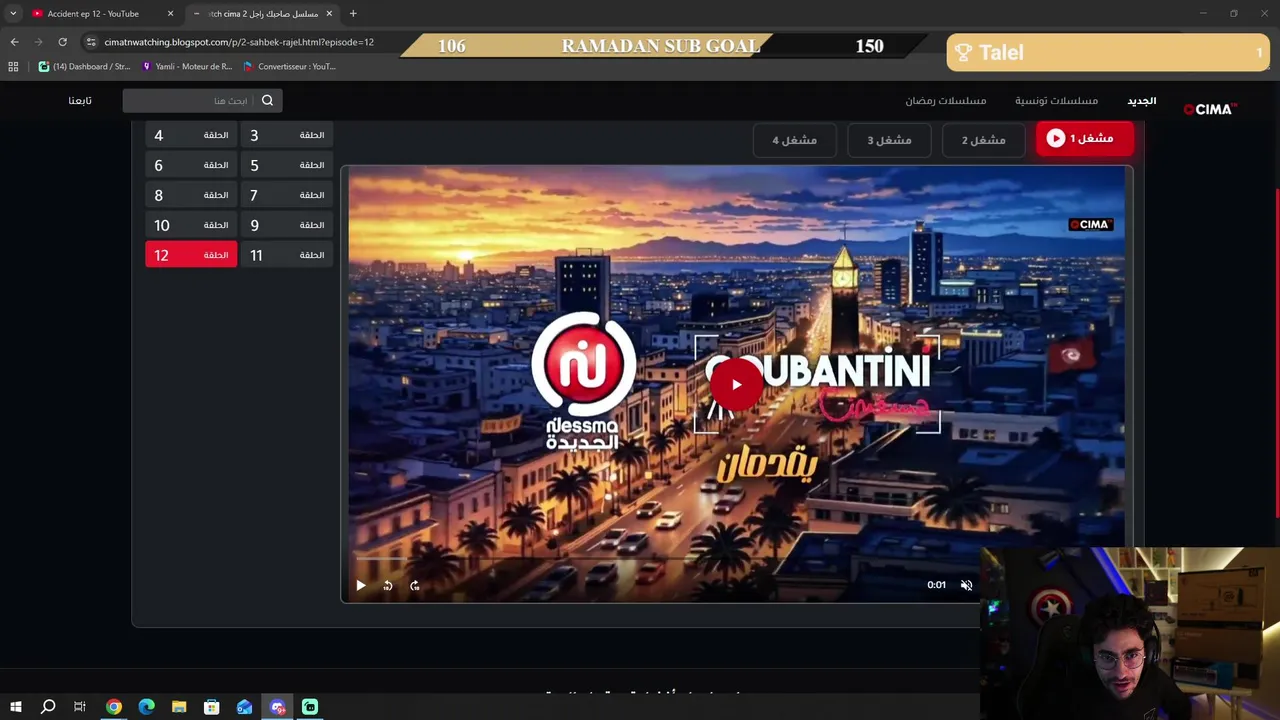The width and height of the screenshot is (1280, 720).
Task: Open a new browser tab with plus
Action: point(353,14)
